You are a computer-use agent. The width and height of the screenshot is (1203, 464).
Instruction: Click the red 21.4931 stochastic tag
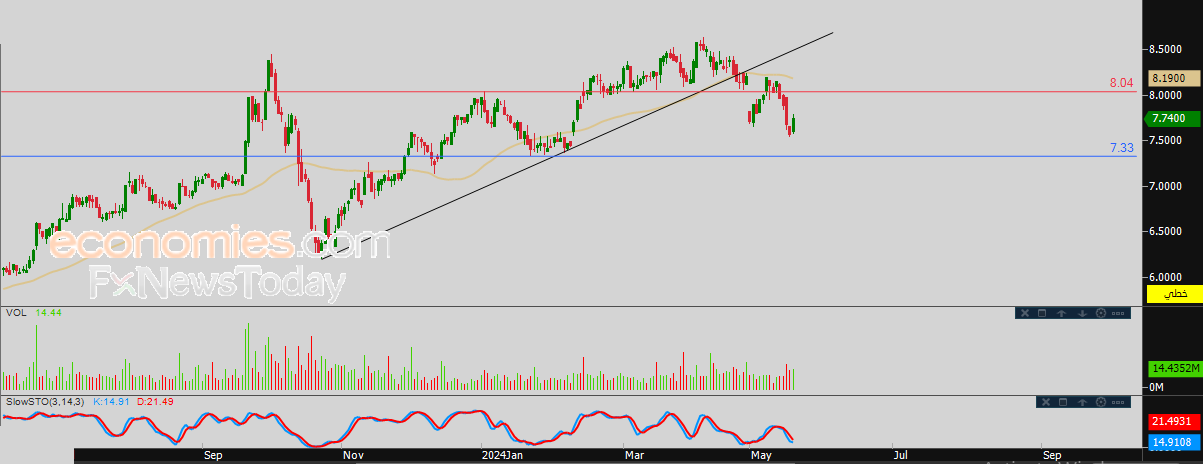[x=1174, y=423]
